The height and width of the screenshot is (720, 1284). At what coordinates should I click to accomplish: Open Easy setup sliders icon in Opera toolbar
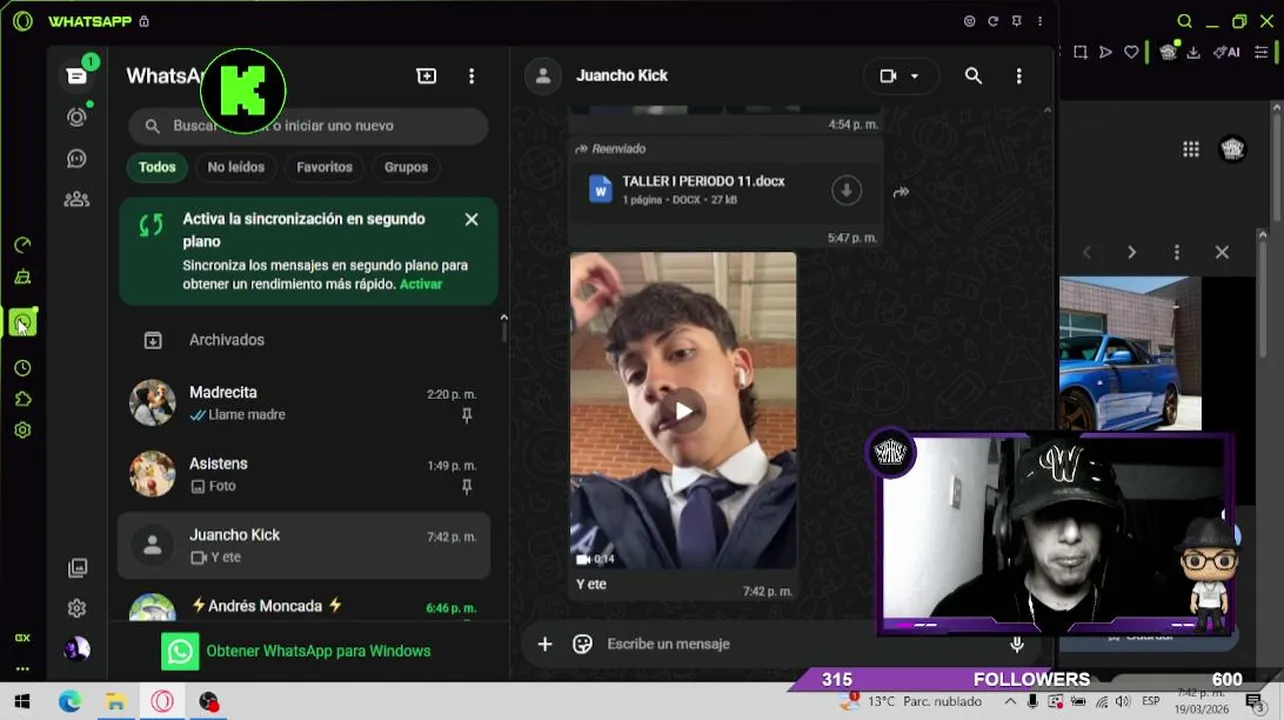click(x=1262, y=52)
